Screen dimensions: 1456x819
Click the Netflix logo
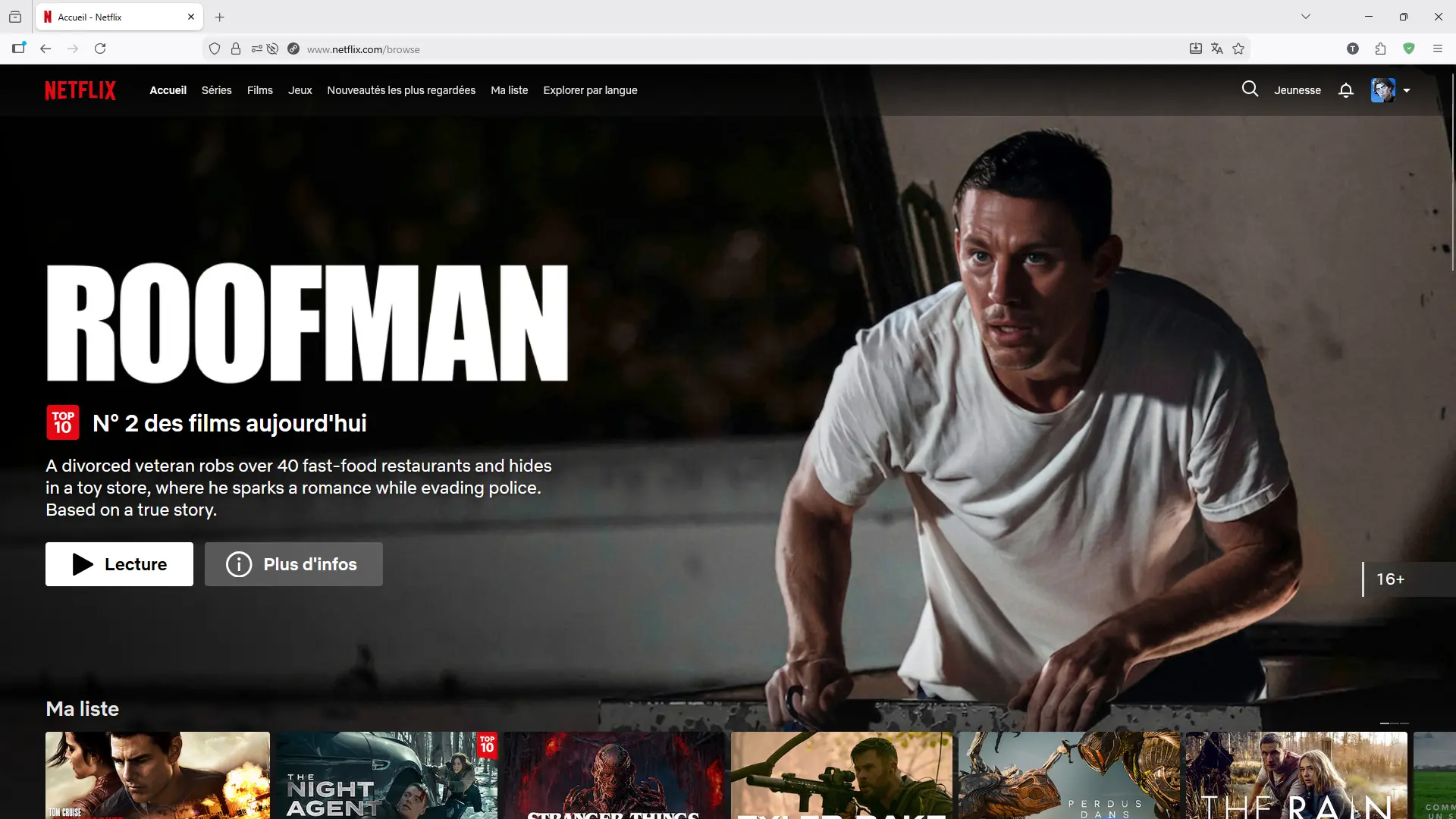point(80,90)
